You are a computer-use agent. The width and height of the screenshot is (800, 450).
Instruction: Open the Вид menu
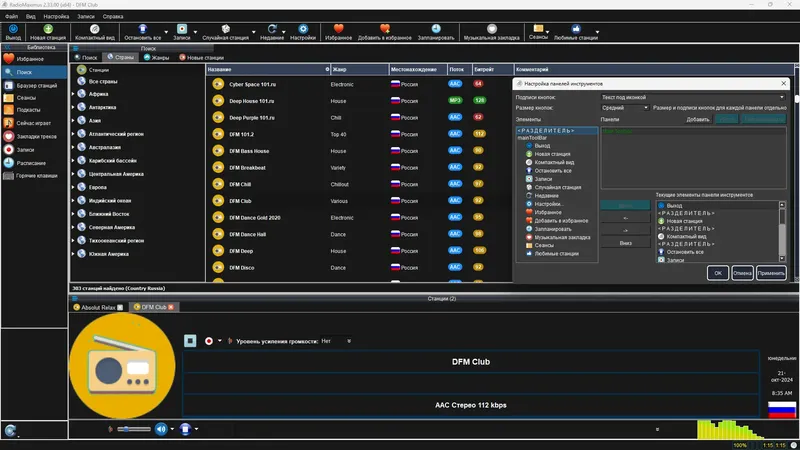pos(31,16)
